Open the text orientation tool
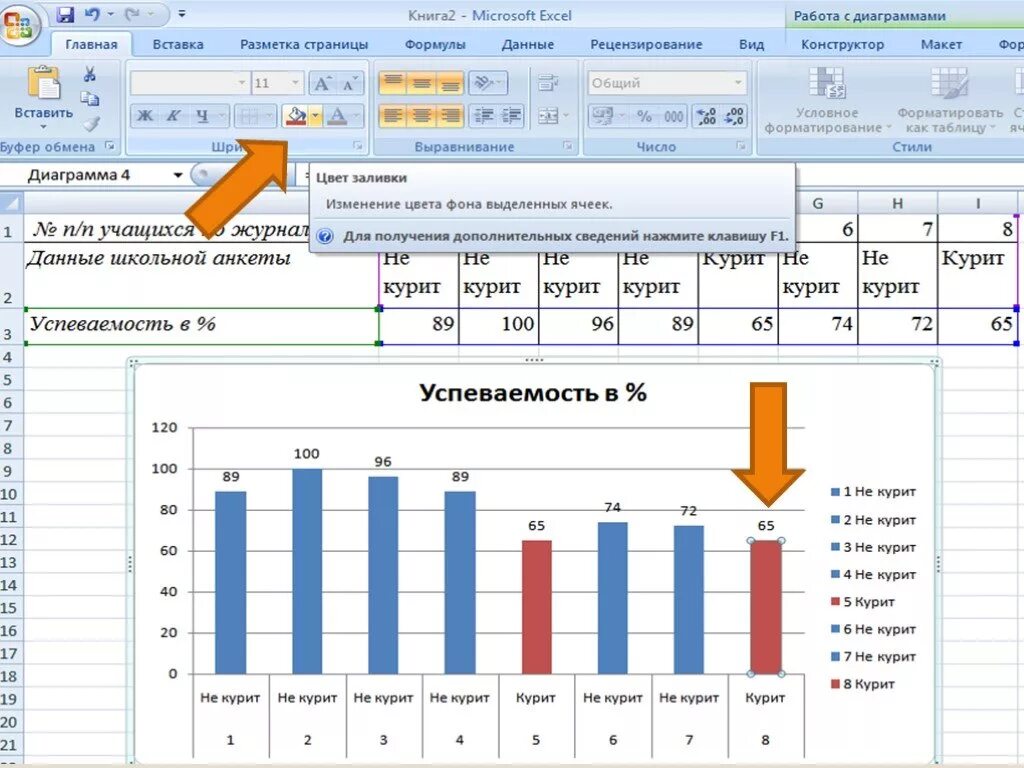1024x768 pixels. coord(487,83)
